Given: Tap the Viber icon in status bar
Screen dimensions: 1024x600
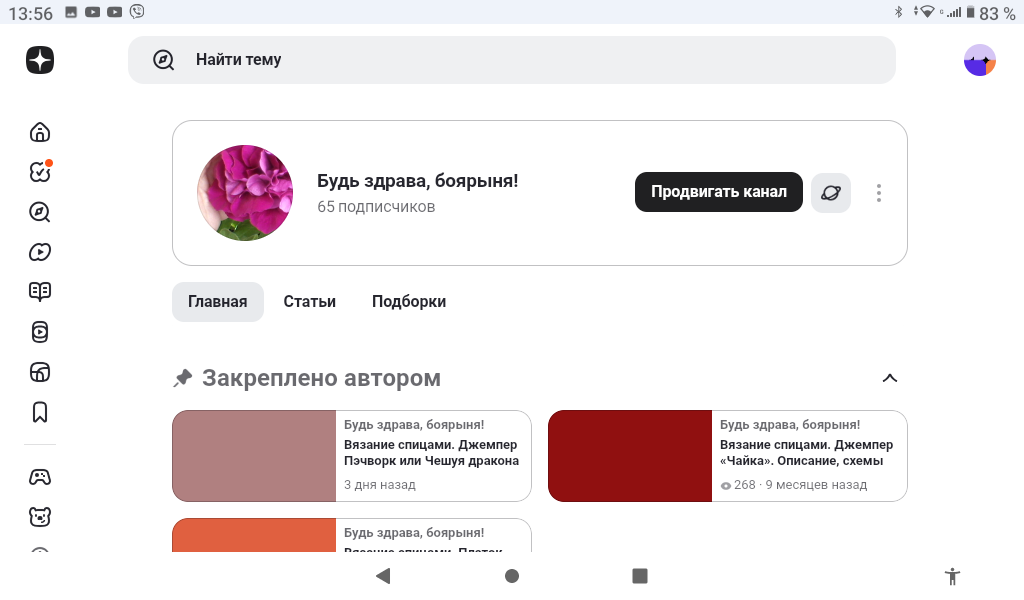Looking at the screenshot, I should click(136, 12).
